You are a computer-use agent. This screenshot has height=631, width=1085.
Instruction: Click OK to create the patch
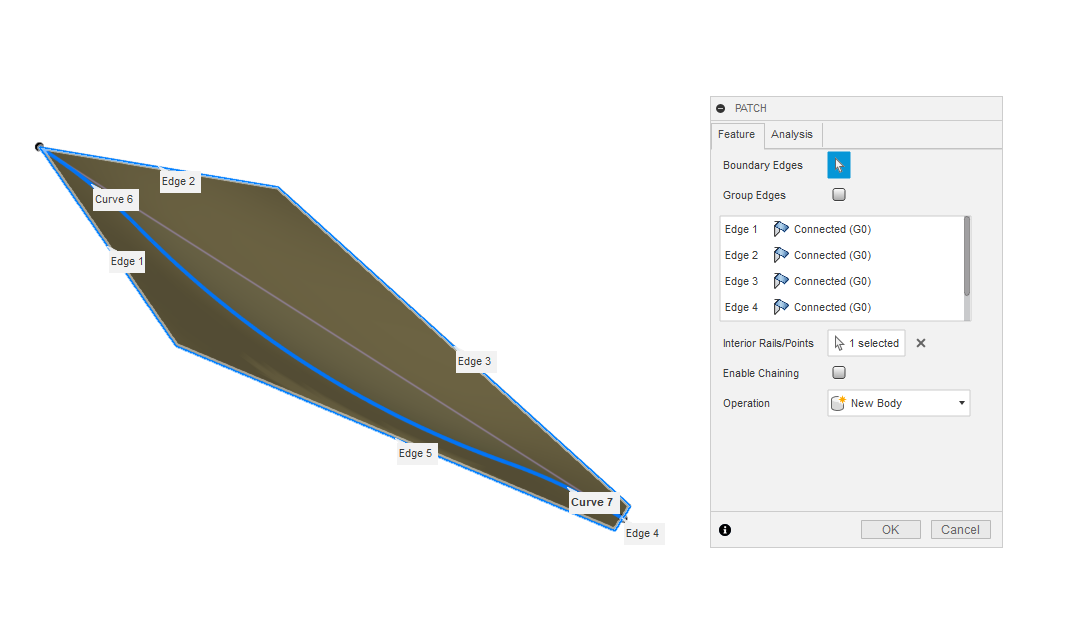(x=890, y=529)
